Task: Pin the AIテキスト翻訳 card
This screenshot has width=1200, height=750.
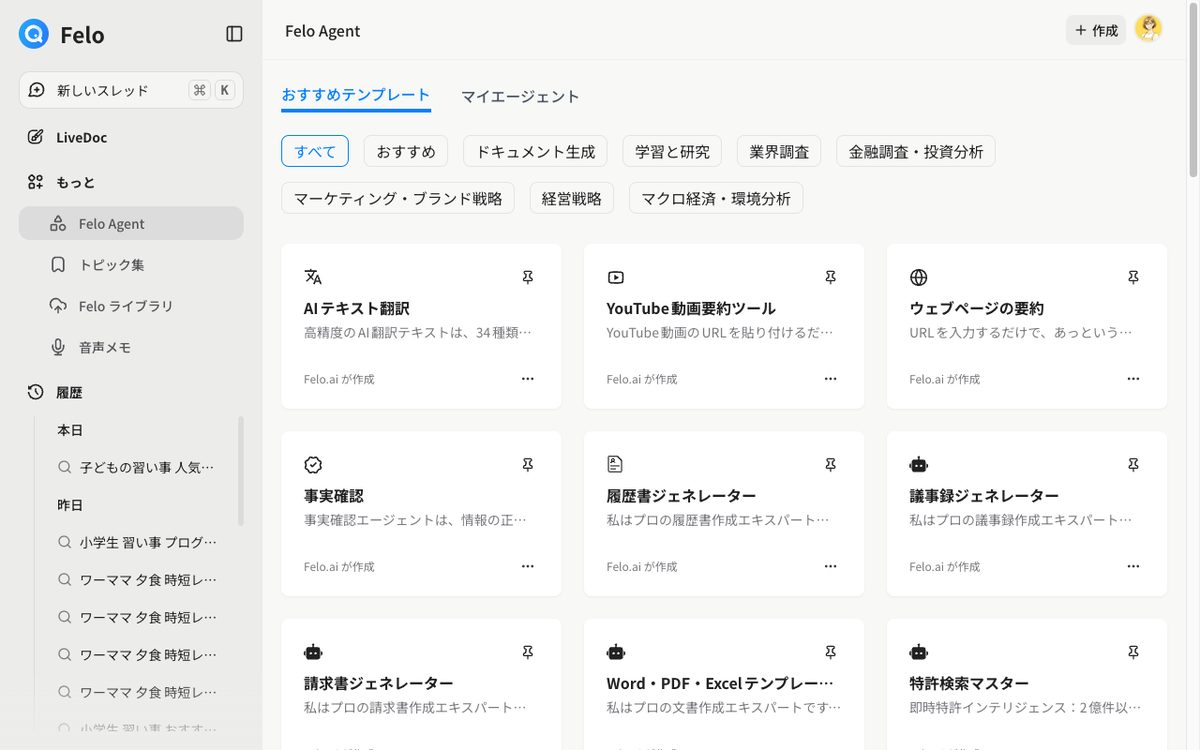Action: click(x=528, y=277)
